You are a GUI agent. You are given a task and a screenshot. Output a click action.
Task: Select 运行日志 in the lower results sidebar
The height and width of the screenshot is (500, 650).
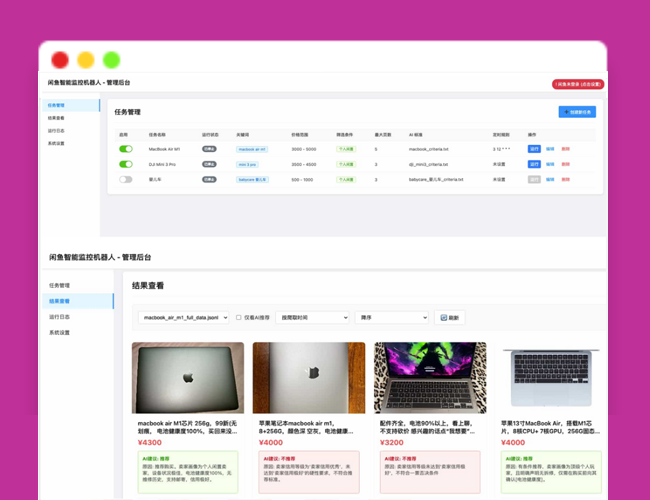61,316
